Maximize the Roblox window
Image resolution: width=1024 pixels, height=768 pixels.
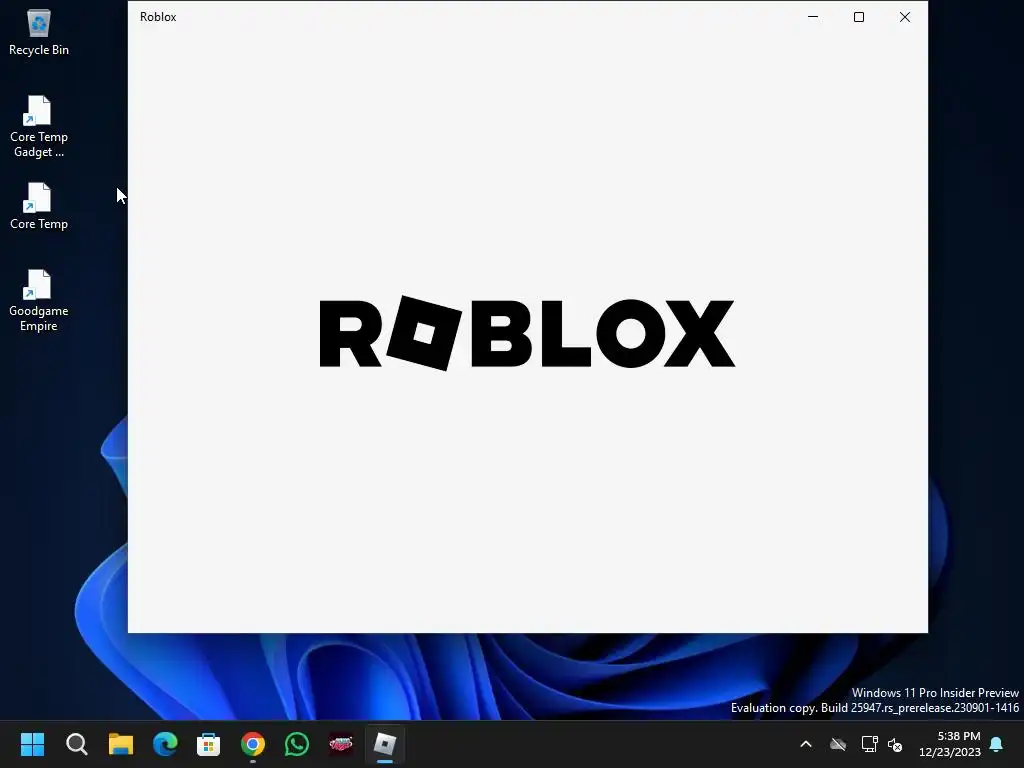coord(859,17)
